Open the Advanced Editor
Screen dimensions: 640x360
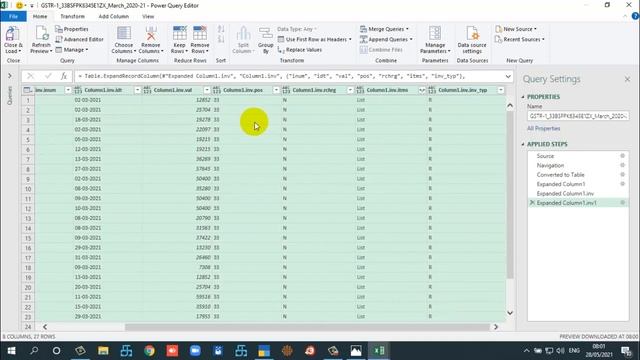pos(80,39)
